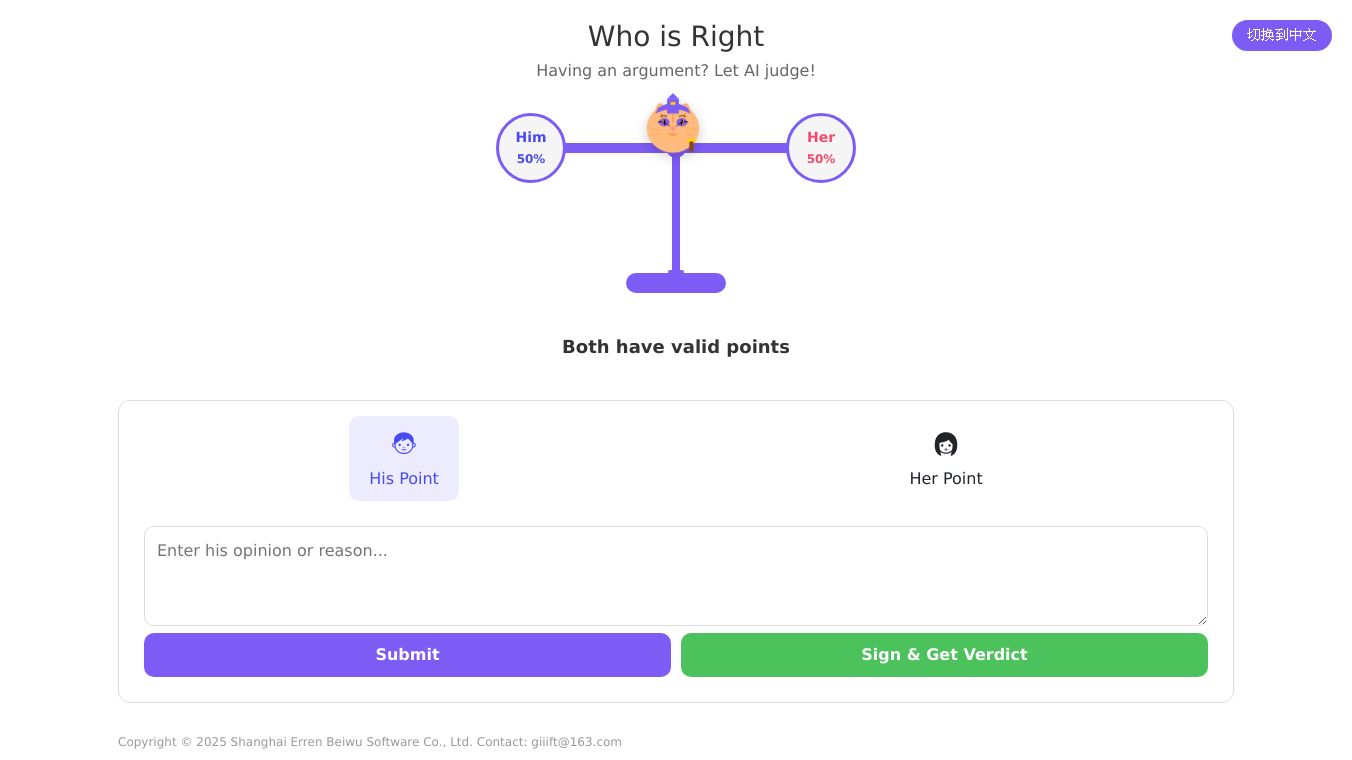
Task: Click the 'Both have valid points' verdict text
Action: (676, 347)
